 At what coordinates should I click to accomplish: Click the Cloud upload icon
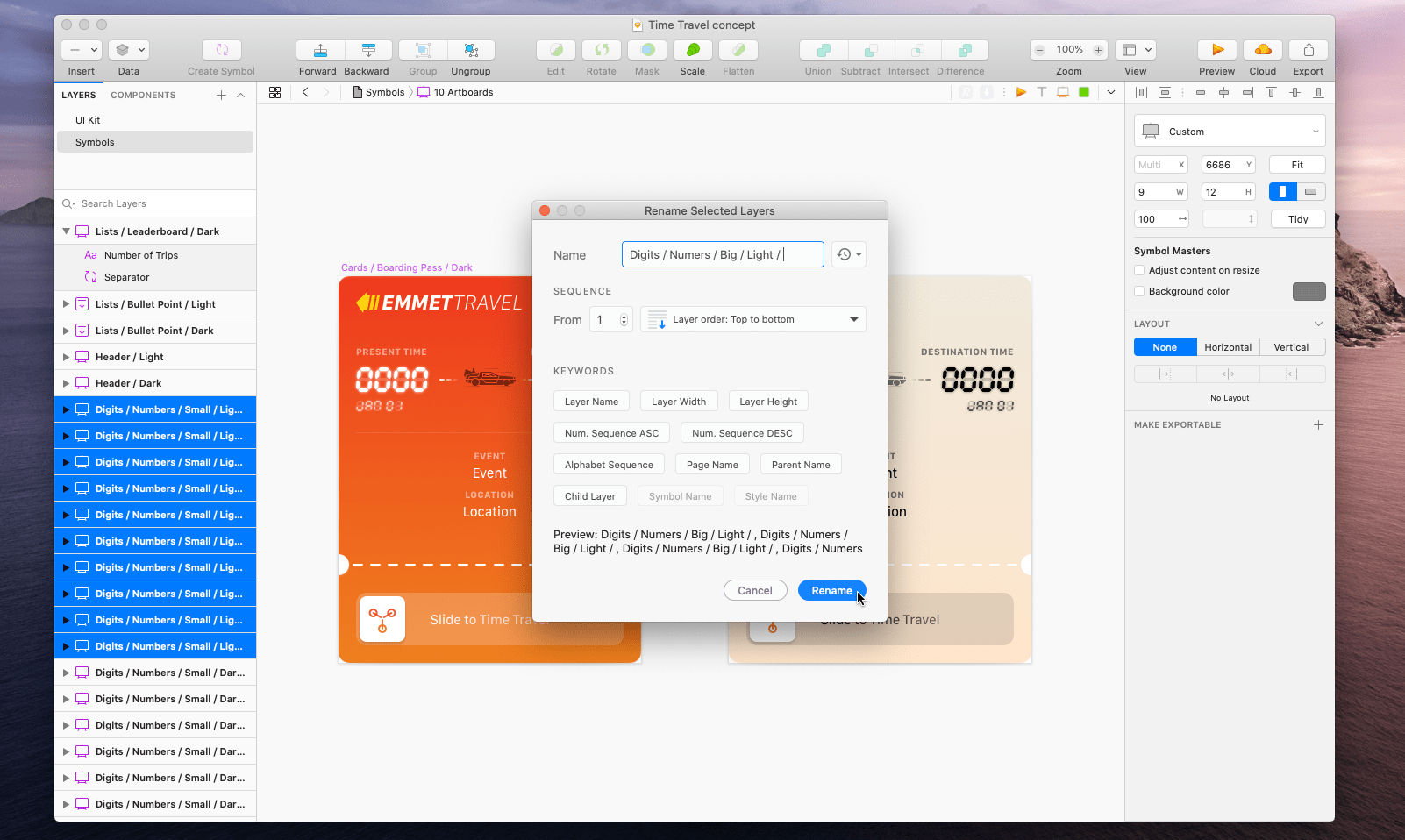tap(1263, 50)
